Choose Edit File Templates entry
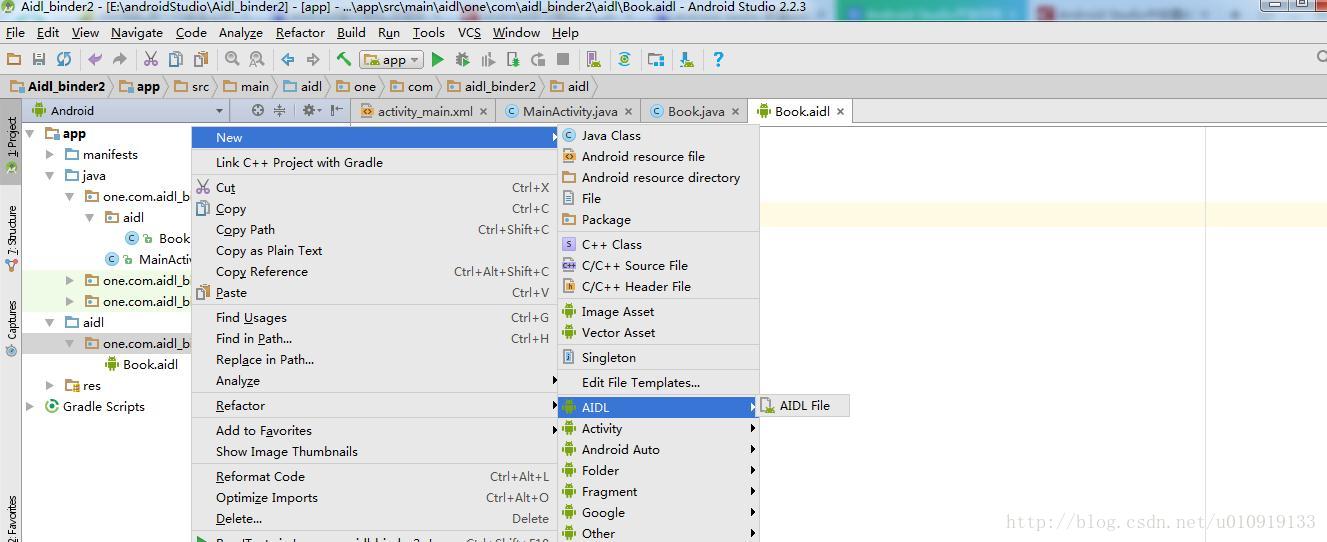The width and height of the screenshot is (1327, 542). [x=658, y=382]
